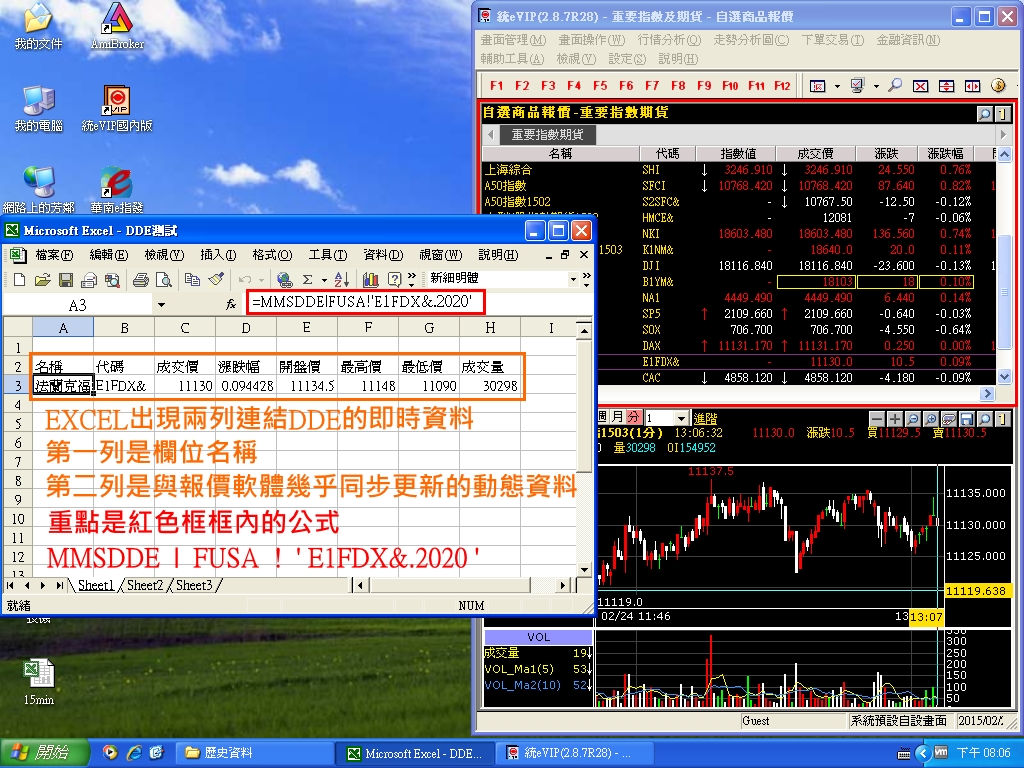Zoom out chart with minus magnifier

click(x=913, y=419)
